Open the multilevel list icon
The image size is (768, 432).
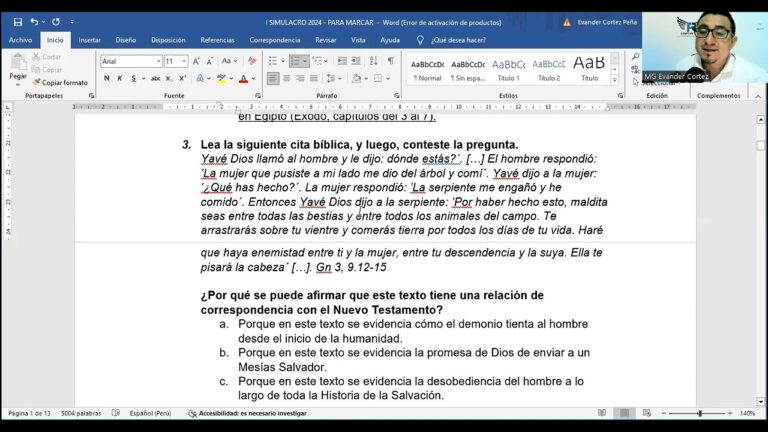(x=318, y=61)
